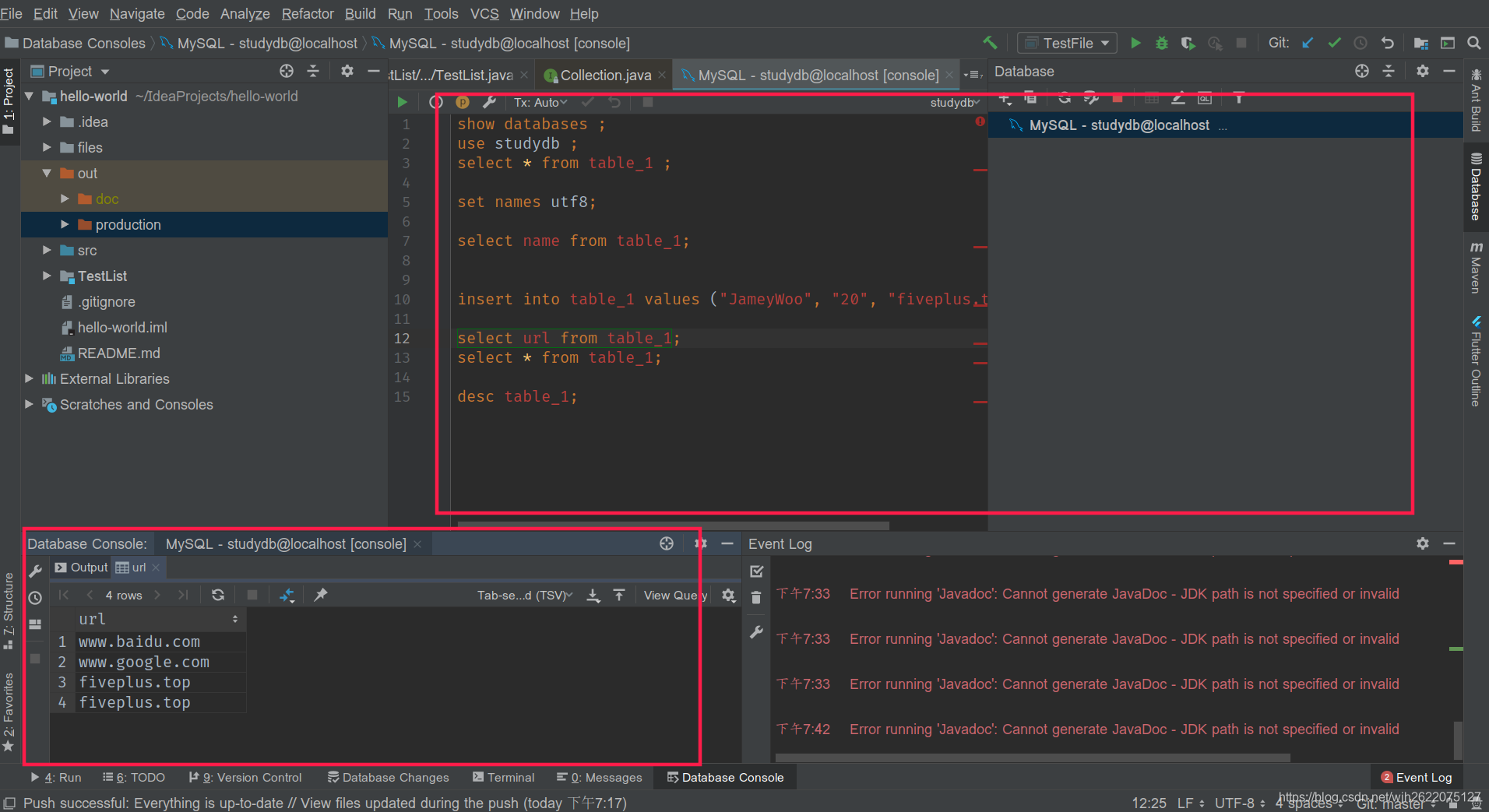Expand the .idea folder
The height and width of the screenshot is (812, 1489).
pos(47,121)
